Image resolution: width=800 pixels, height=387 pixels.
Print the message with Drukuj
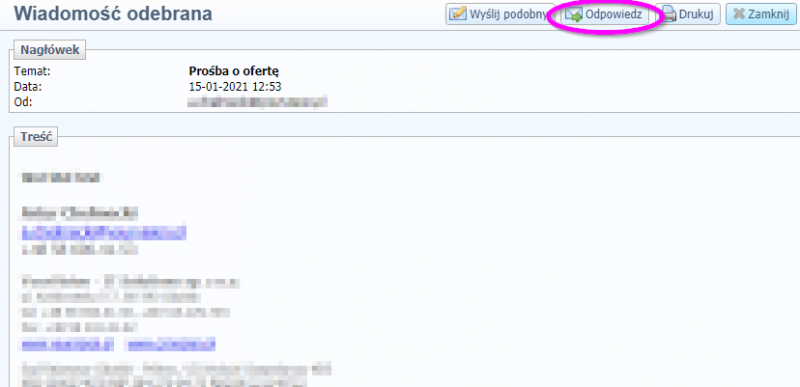(x=688, y=14)
